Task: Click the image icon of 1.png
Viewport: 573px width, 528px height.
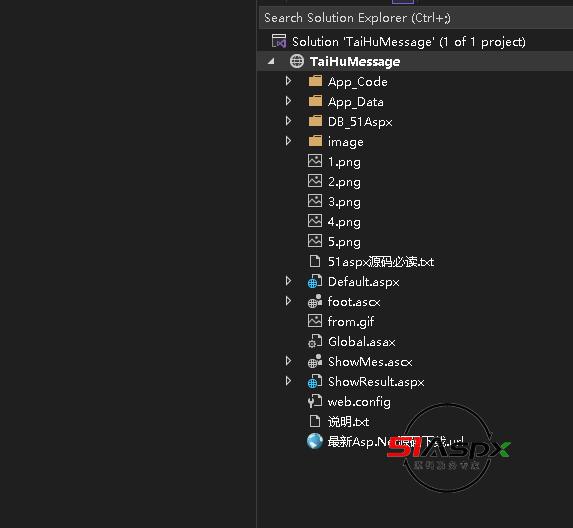Action: (315, 161)
